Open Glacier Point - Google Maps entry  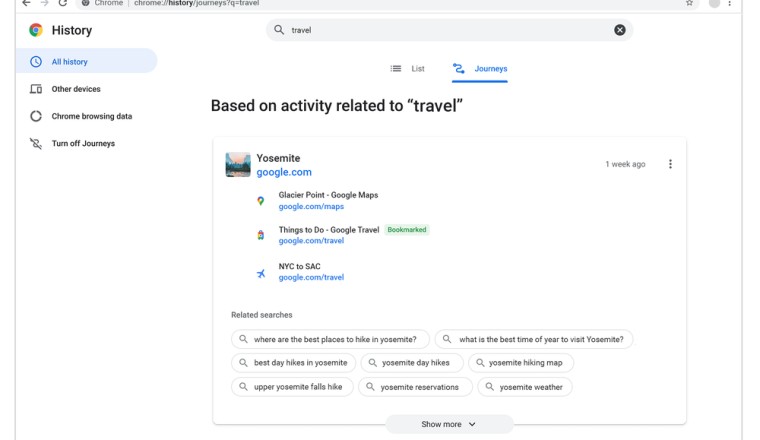(x=328, y=195)
